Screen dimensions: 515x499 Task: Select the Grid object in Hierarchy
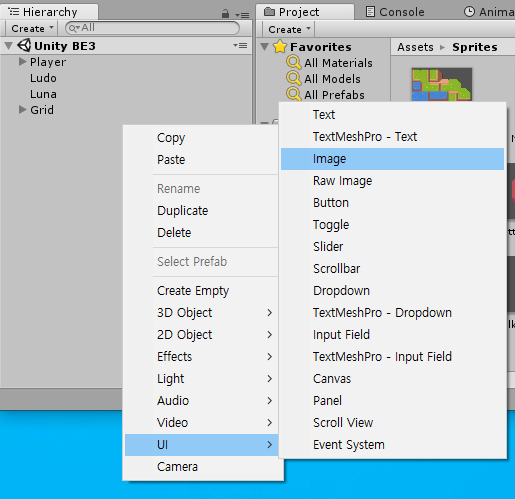coord(42,110)
